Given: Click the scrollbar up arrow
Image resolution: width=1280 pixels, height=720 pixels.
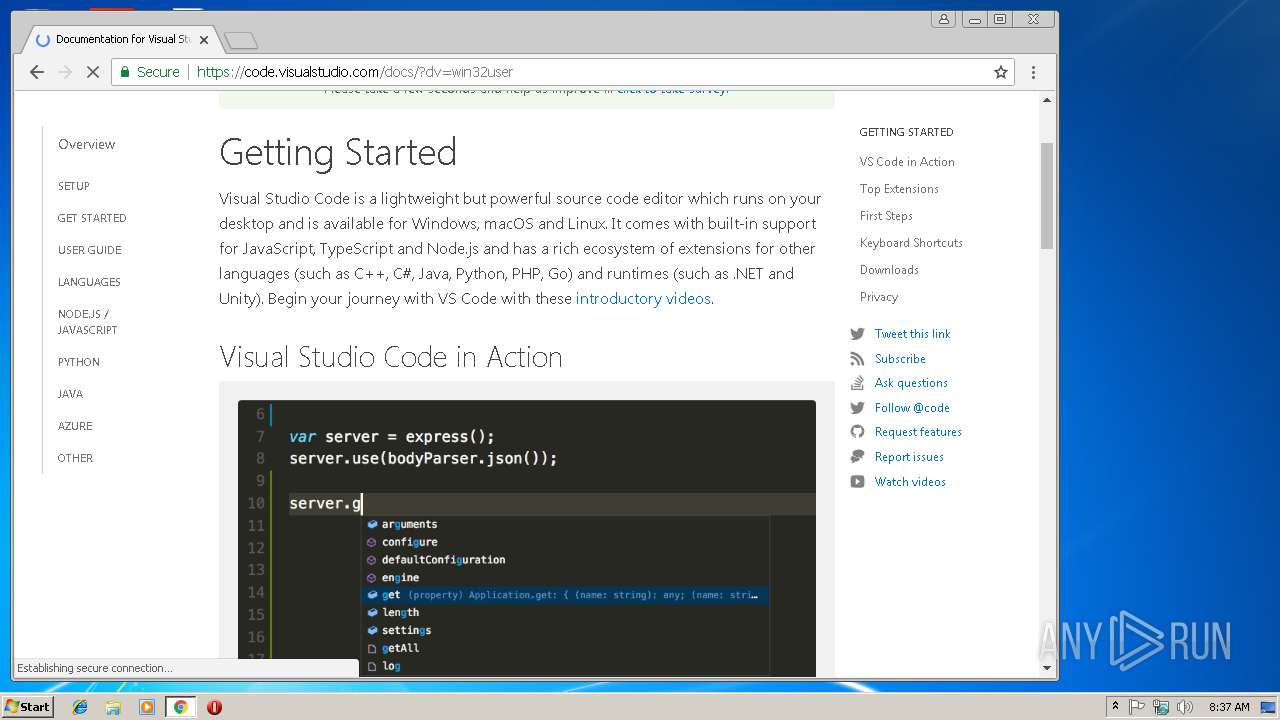Looking at the screenshot, I should [1047, 99].
